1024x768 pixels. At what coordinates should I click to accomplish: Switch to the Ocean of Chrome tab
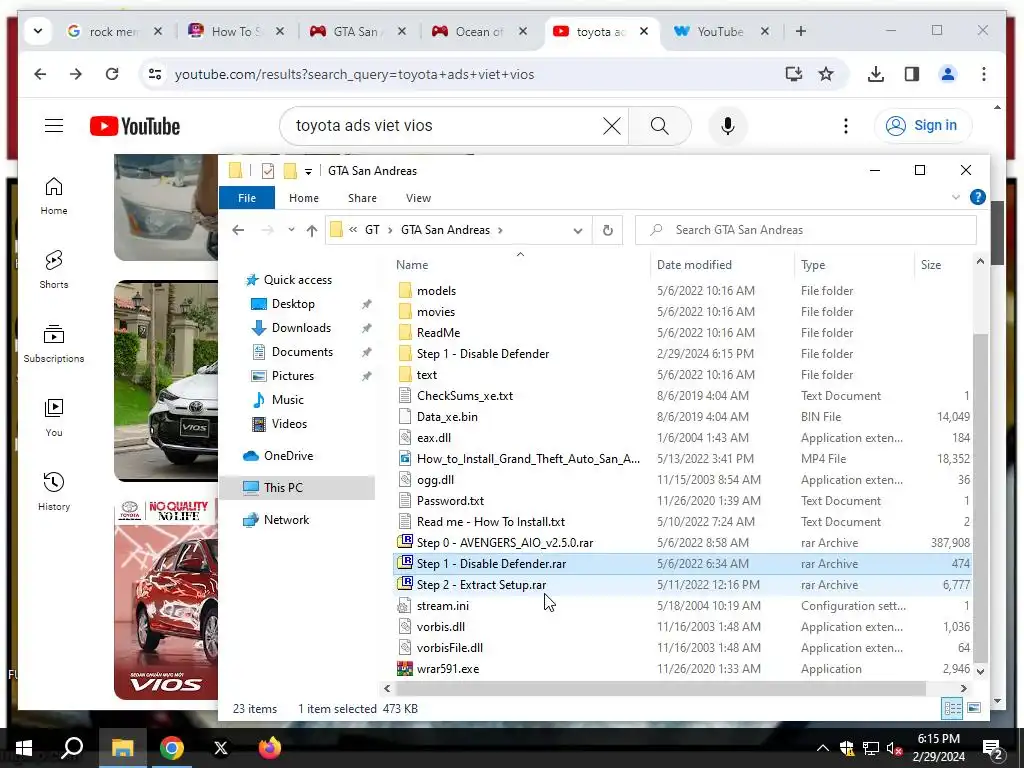click(x=479, y=31)
